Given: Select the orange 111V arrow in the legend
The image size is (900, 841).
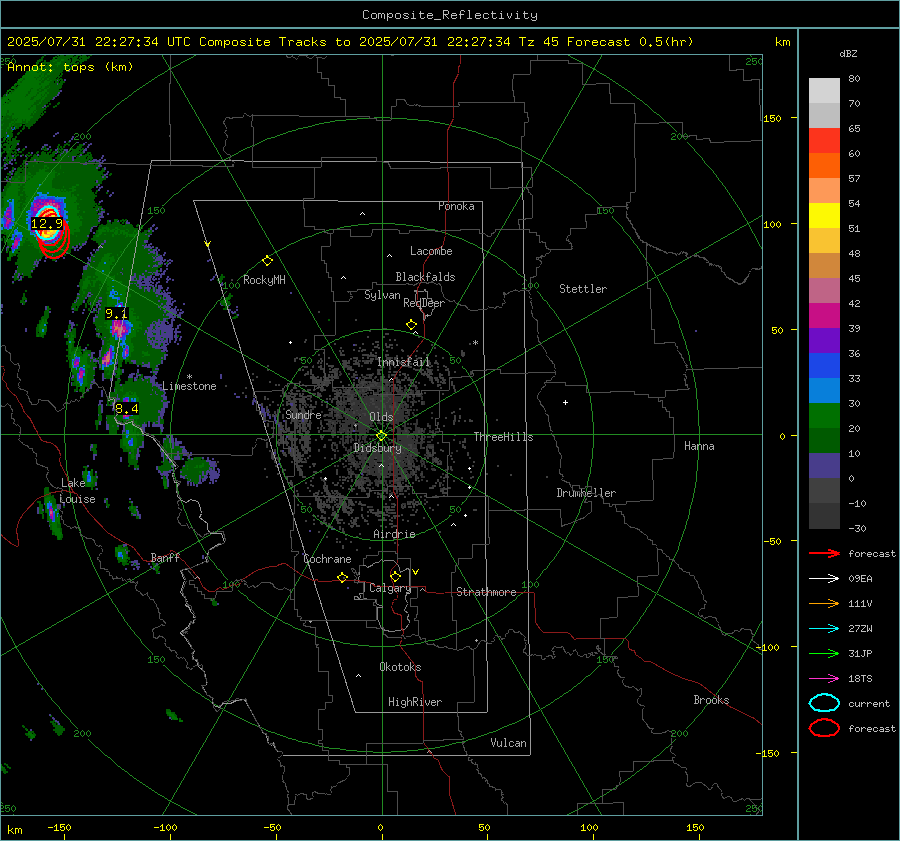Looking at the screenshot, I should pyautogui.click(x=824, y=603).
